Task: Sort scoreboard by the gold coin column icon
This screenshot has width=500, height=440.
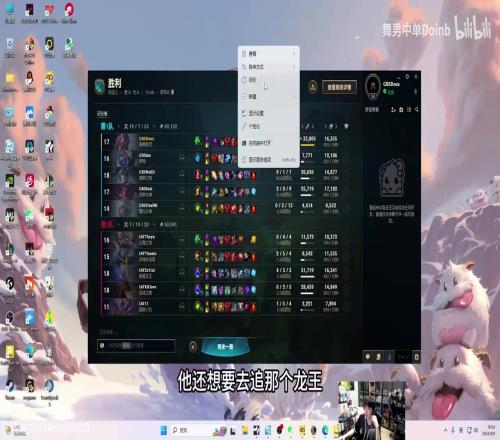Action: (331, 126)
